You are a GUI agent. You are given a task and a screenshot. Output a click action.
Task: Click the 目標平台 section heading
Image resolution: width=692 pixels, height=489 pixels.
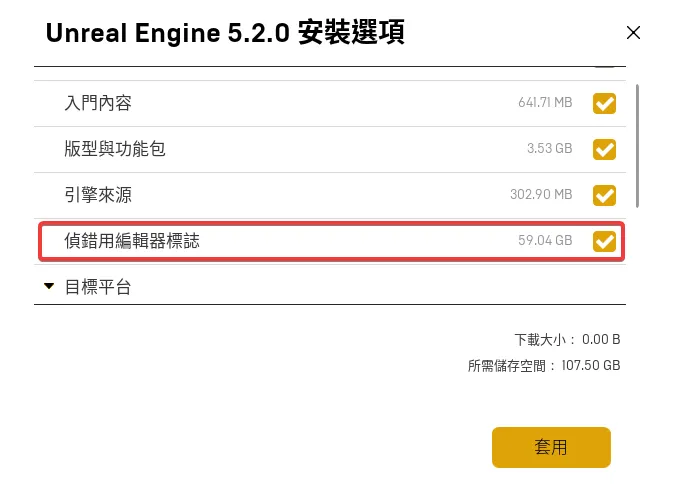pos(98,287)
